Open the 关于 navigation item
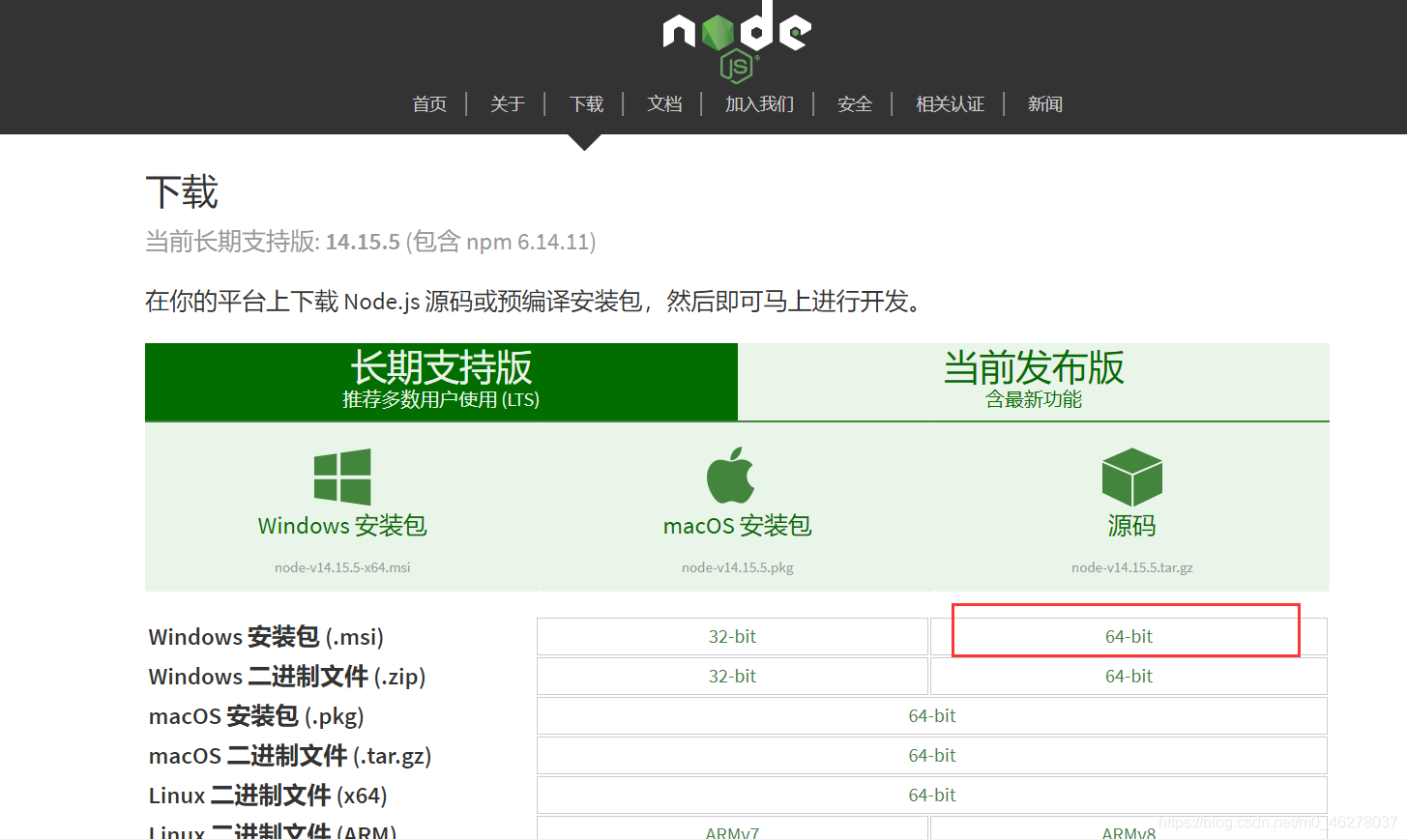This screenshot has height=840, width=1407. click(x=508, y=104)
